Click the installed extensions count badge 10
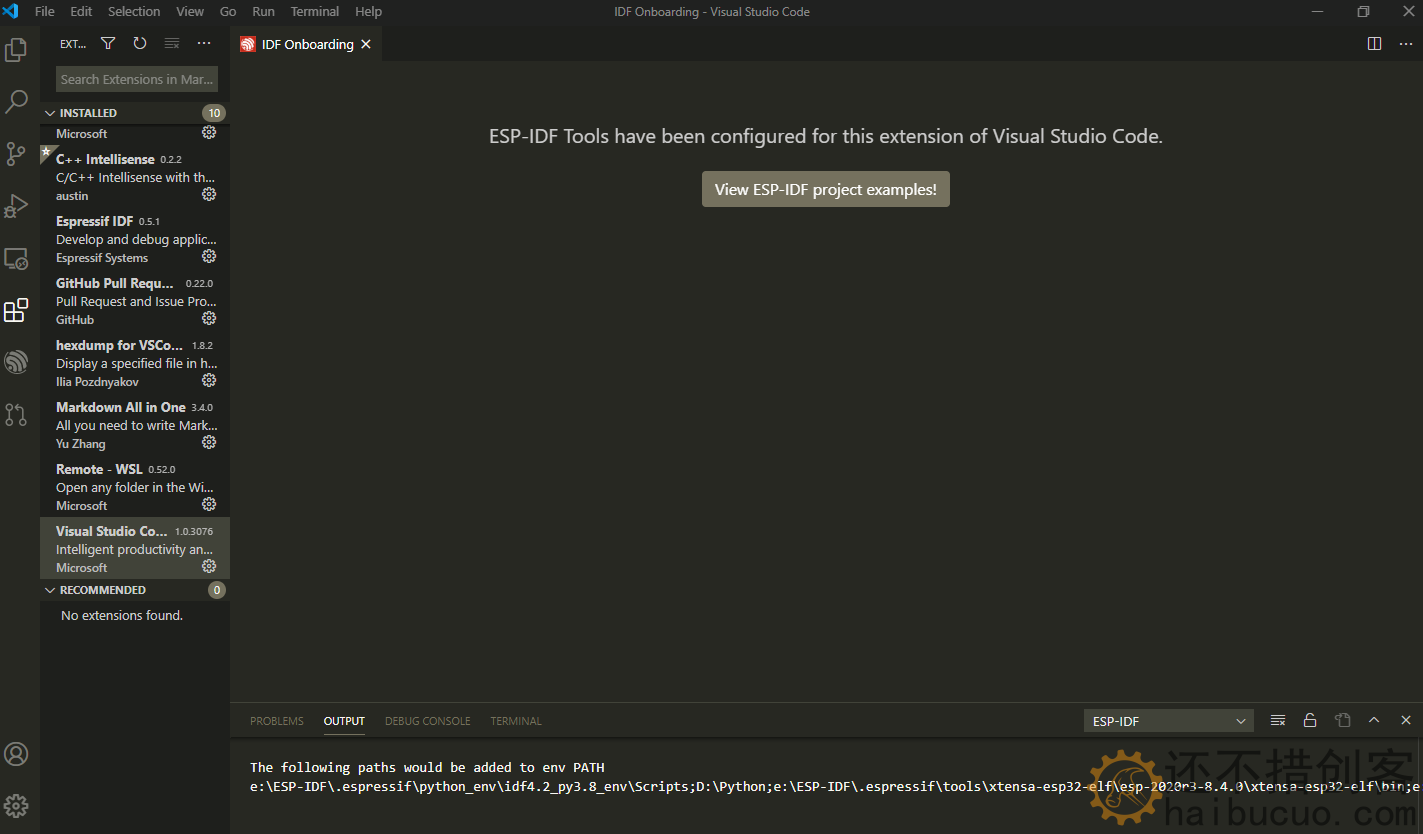Screen dimensions: 1423x834 click(214, 113)
